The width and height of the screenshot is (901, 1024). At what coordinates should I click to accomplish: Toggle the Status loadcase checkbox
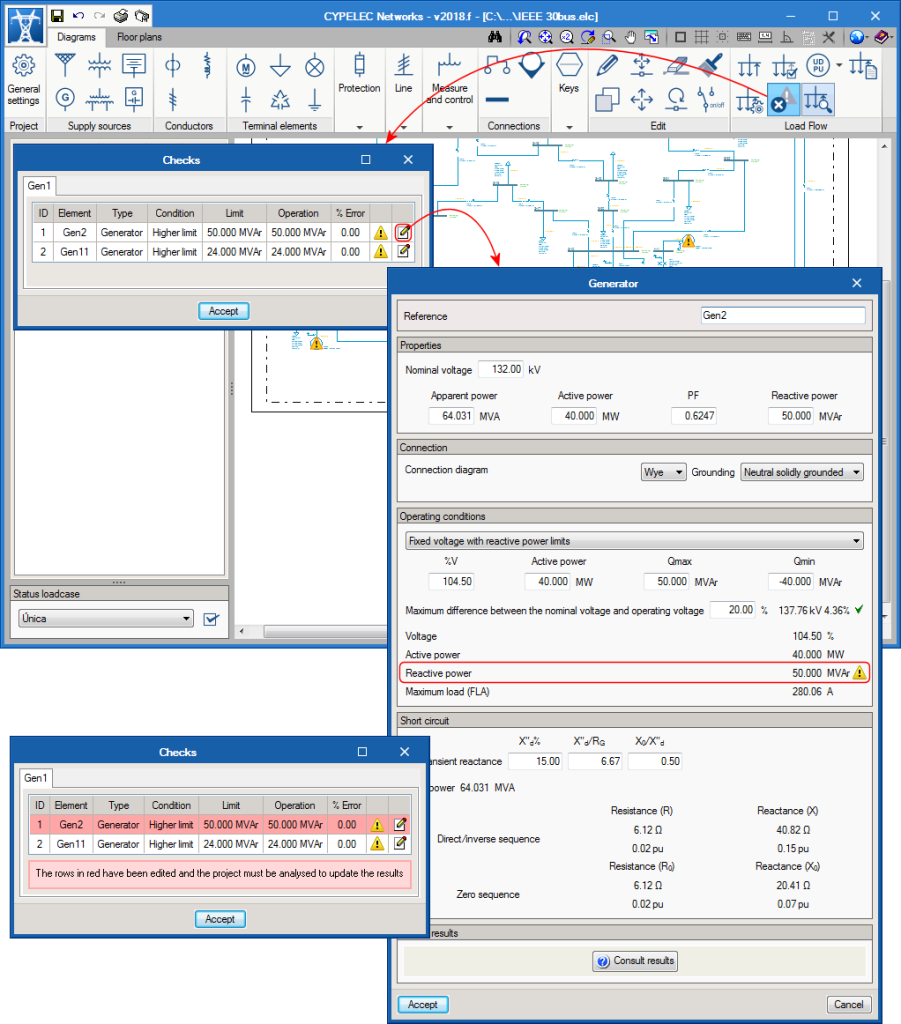(x=211, y=618)
